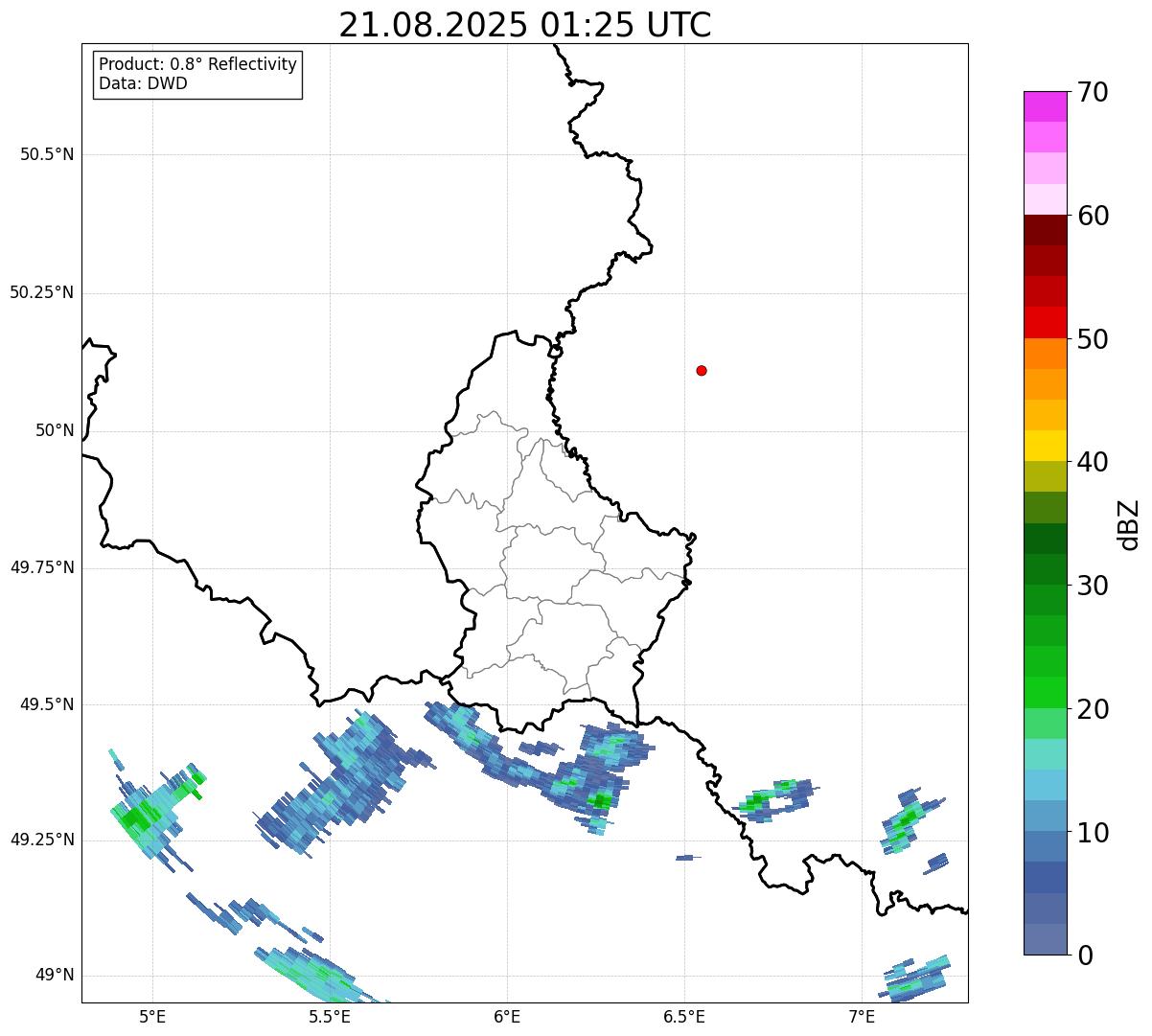Click the 6°E longitude label
The image size is (1152, 1036).
(507, 1016)
